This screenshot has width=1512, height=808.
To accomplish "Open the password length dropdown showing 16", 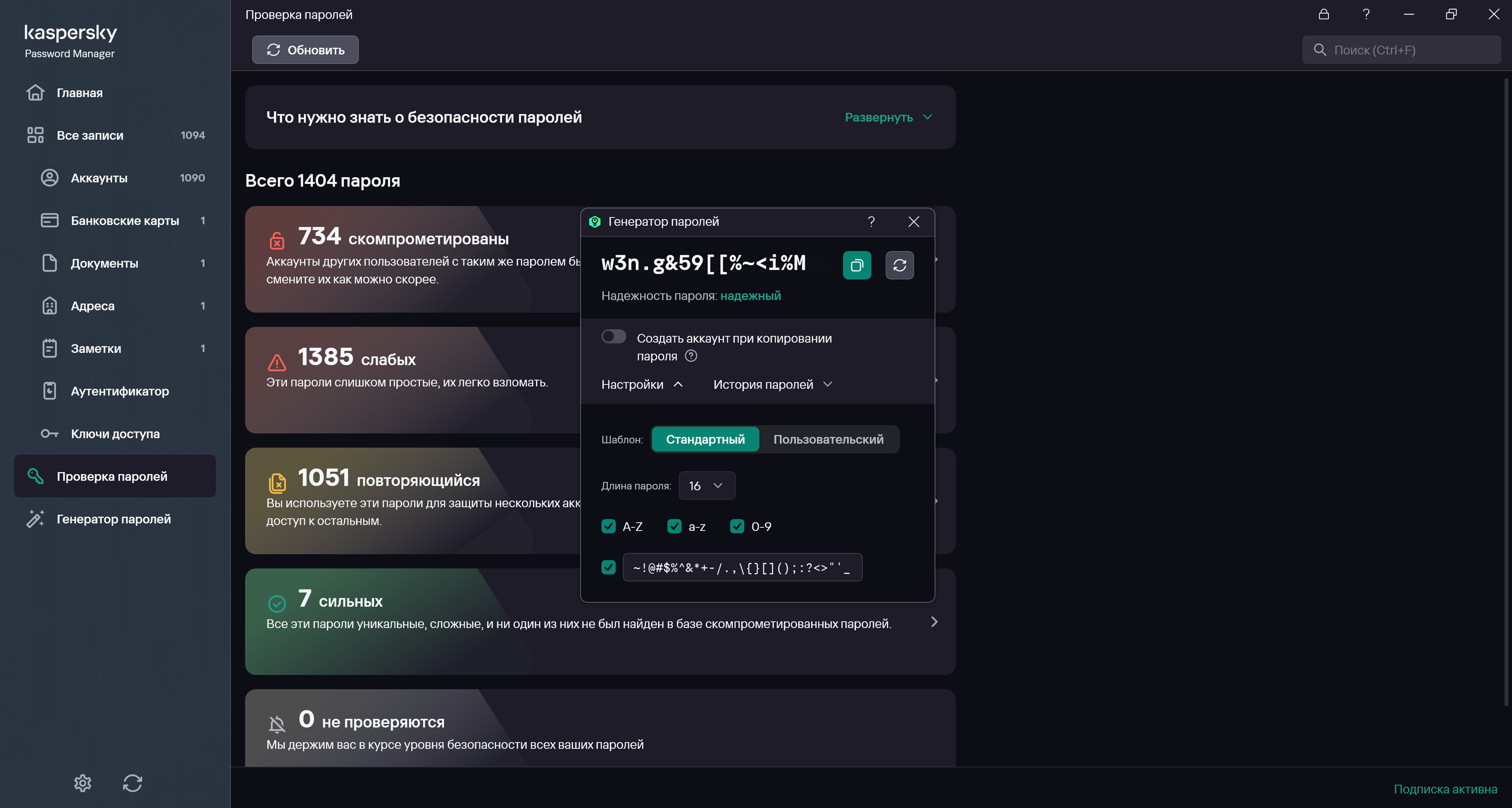I will 706,485.
